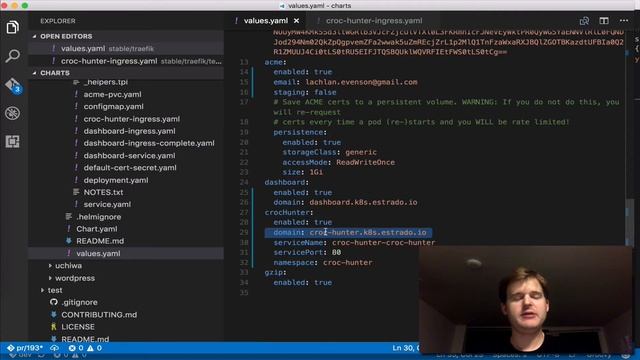
Task: Open dashboard-ingress.yaml in the file tree
Action: 129,131
